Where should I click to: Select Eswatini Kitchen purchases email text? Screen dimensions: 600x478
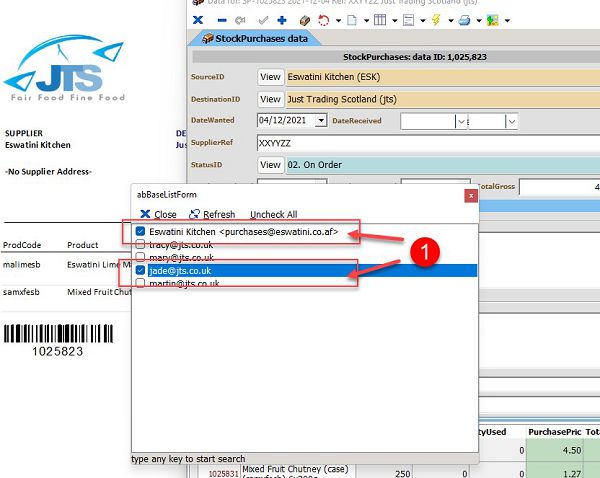coord(244,232)
